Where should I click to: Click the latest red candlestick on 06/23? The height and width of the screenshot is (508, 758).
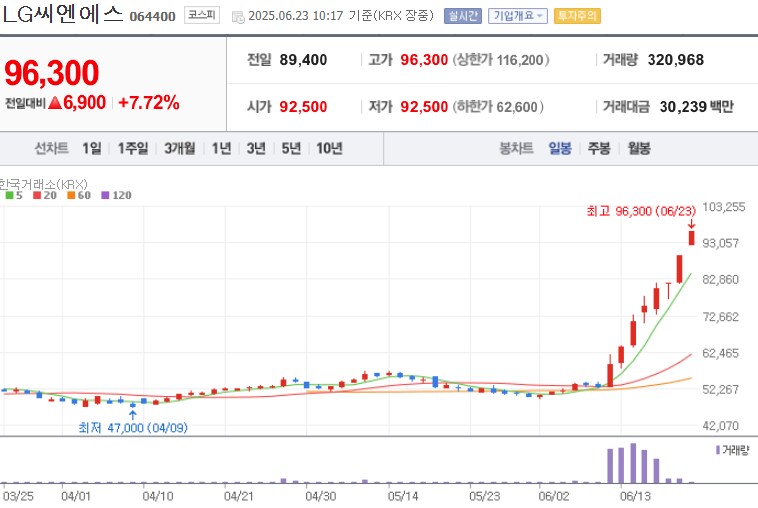click(692, 238)
